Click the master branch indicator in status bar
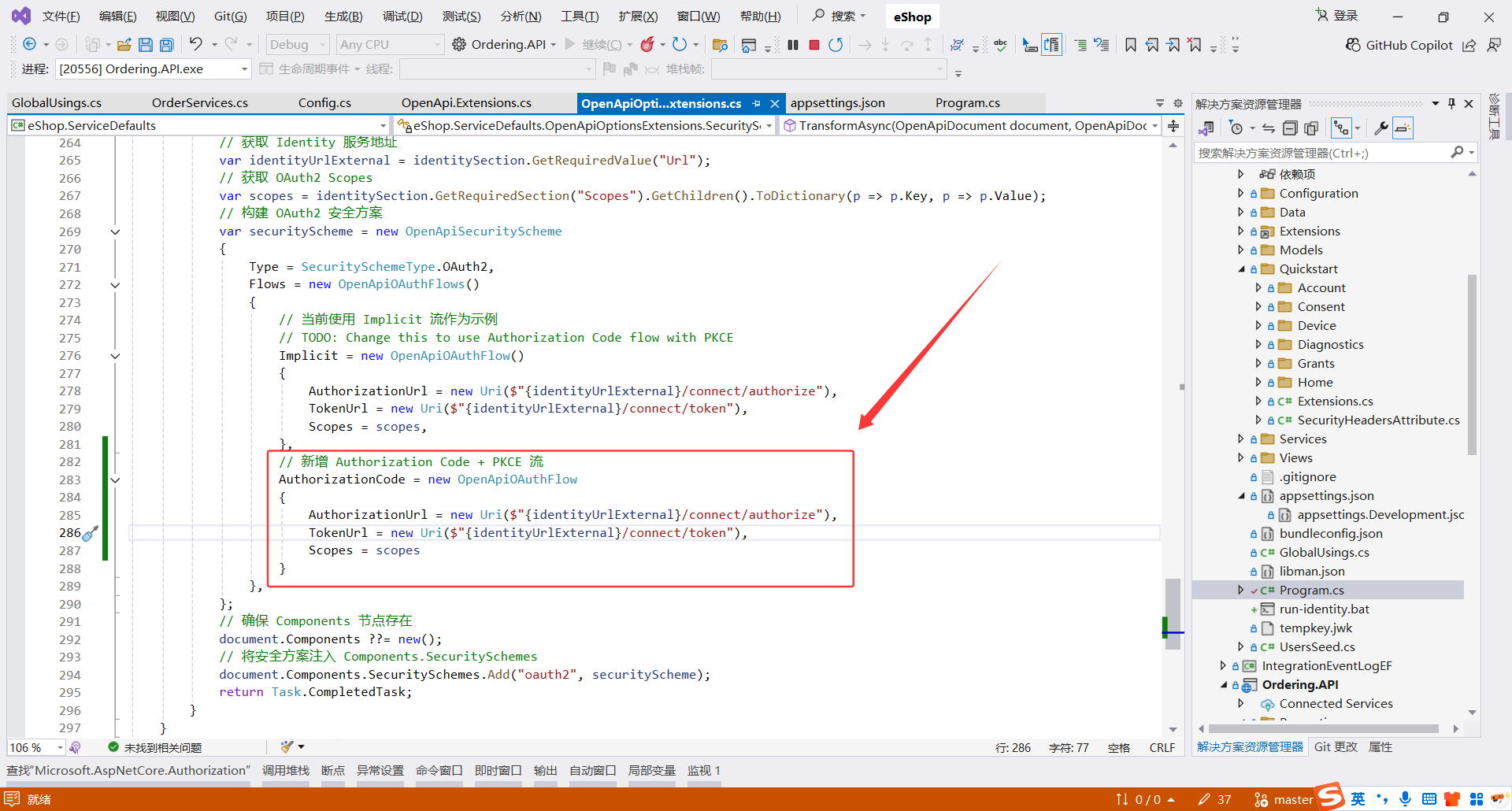Image resolution: width=1512 pixels, height=811 pixels. [1284, 799]
